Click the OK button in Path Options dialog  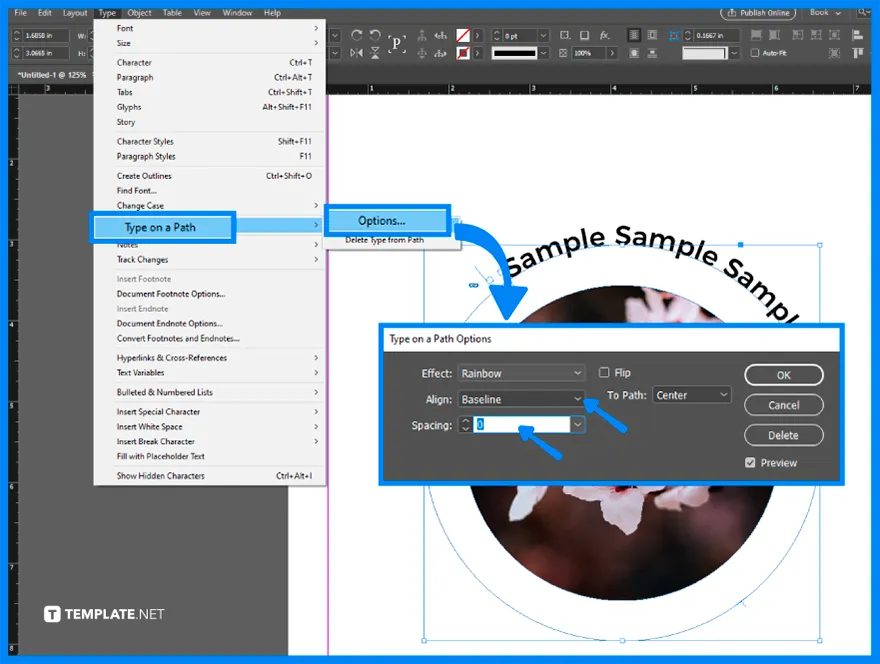click(784, 374)
